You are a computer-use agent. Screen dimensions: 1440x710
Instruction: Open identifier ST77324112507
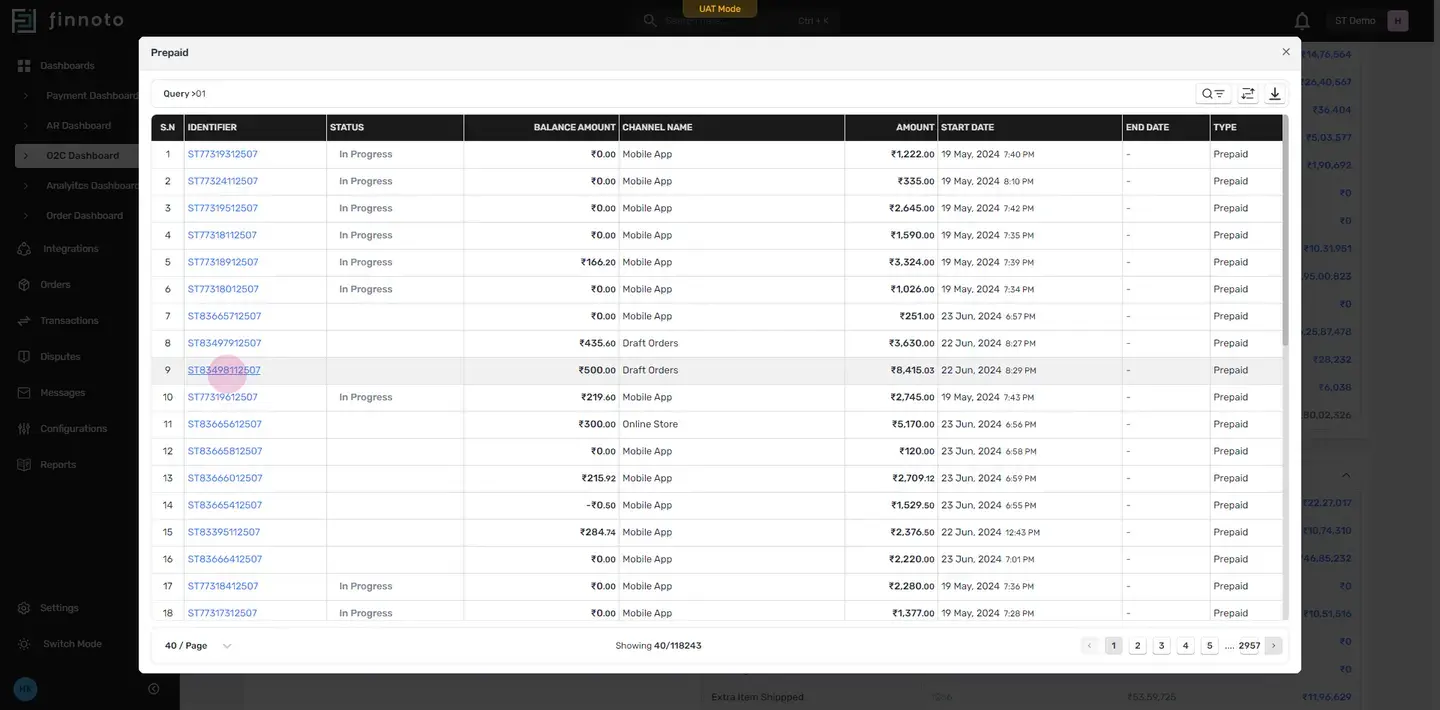(222, 182)
